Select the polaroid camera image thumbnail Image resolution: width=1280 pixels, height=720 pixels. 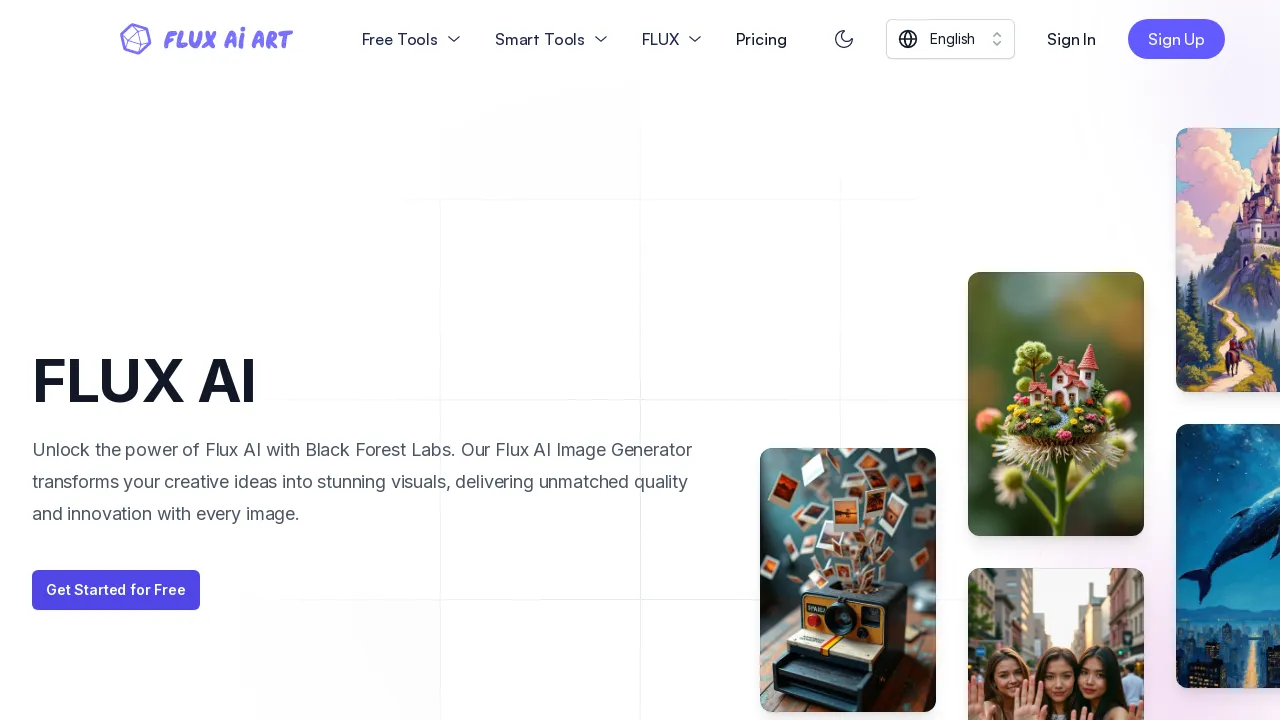pyautogui.click(x=848, y=580)
